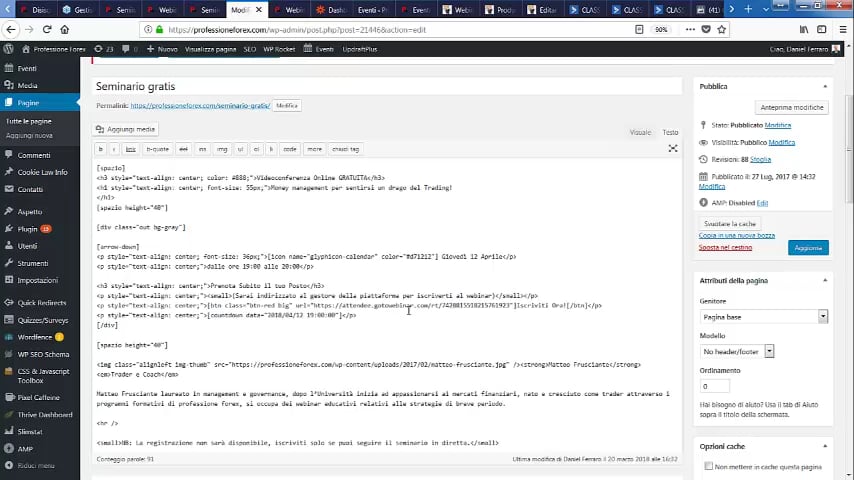Image resolution: width=854 pixels, height=480 pixels.
Task: Open WP Rocket admin bar menu
Action: [x=279, y=49]
